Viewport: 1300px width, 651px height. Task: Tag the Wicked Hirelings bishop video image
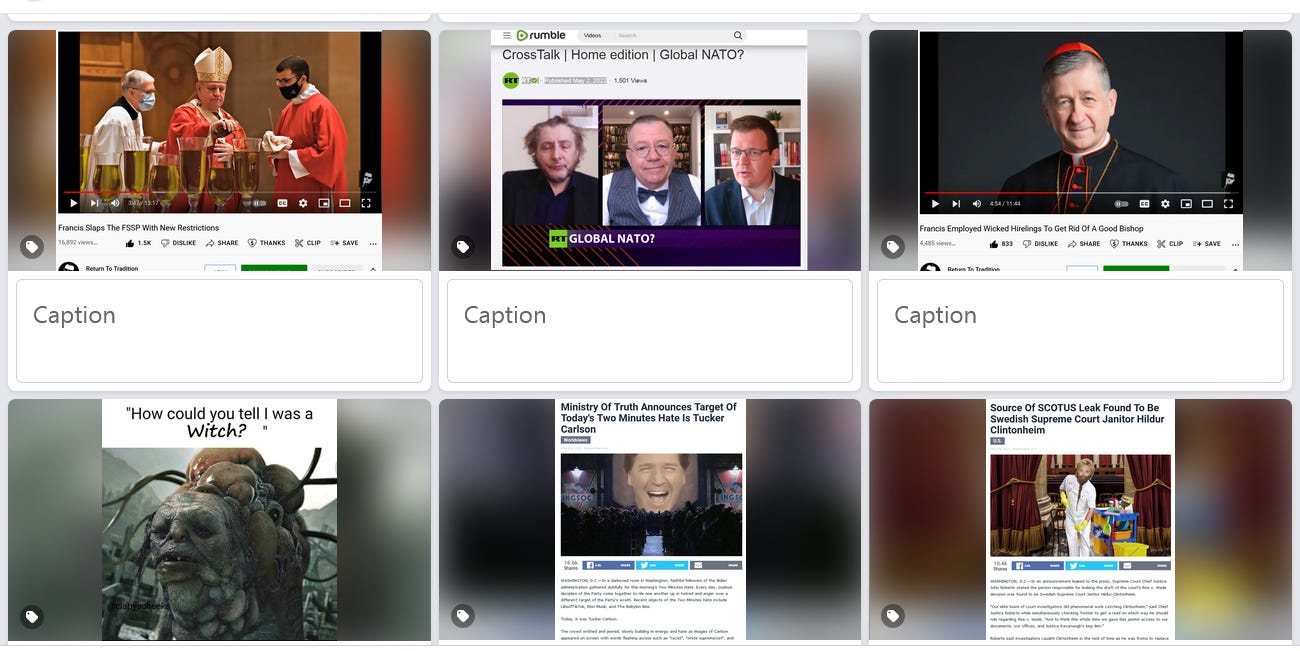pyautogui.click(x=893, y=246)
